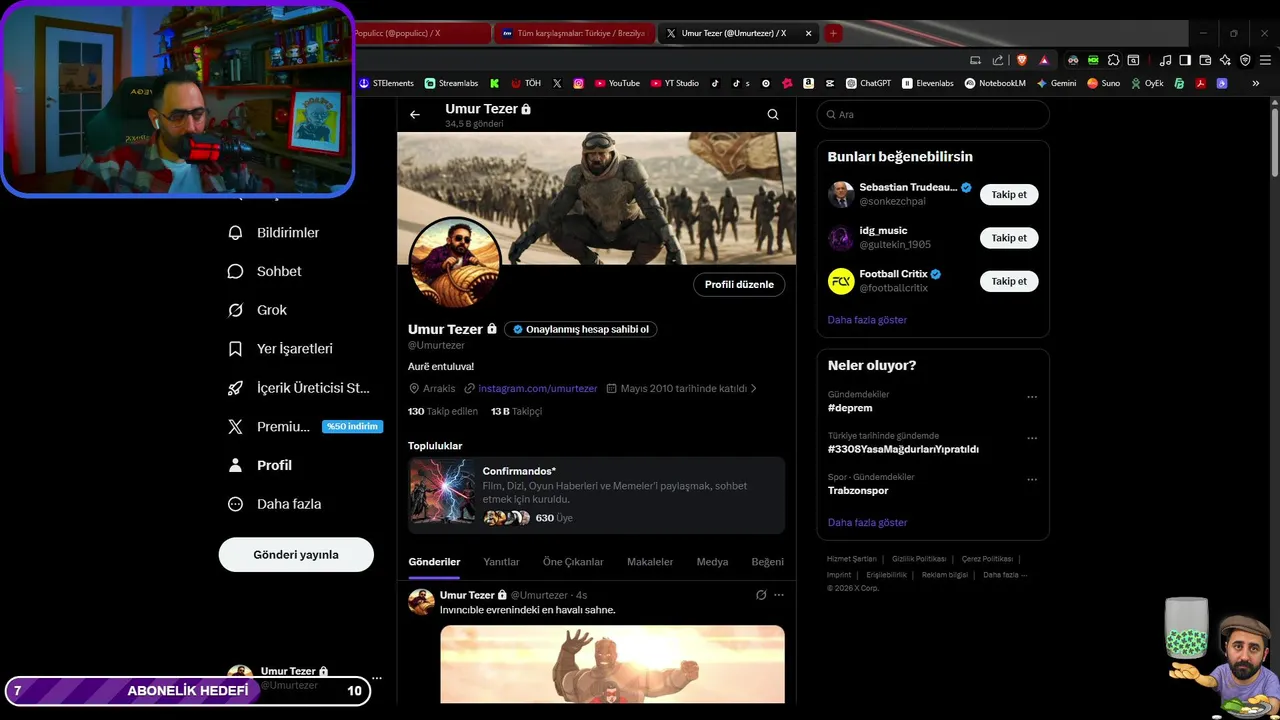Open Yer İşaretleri bookmarks
The width and height of the screenshot is (1280, 720).
(x=281, y=349)
